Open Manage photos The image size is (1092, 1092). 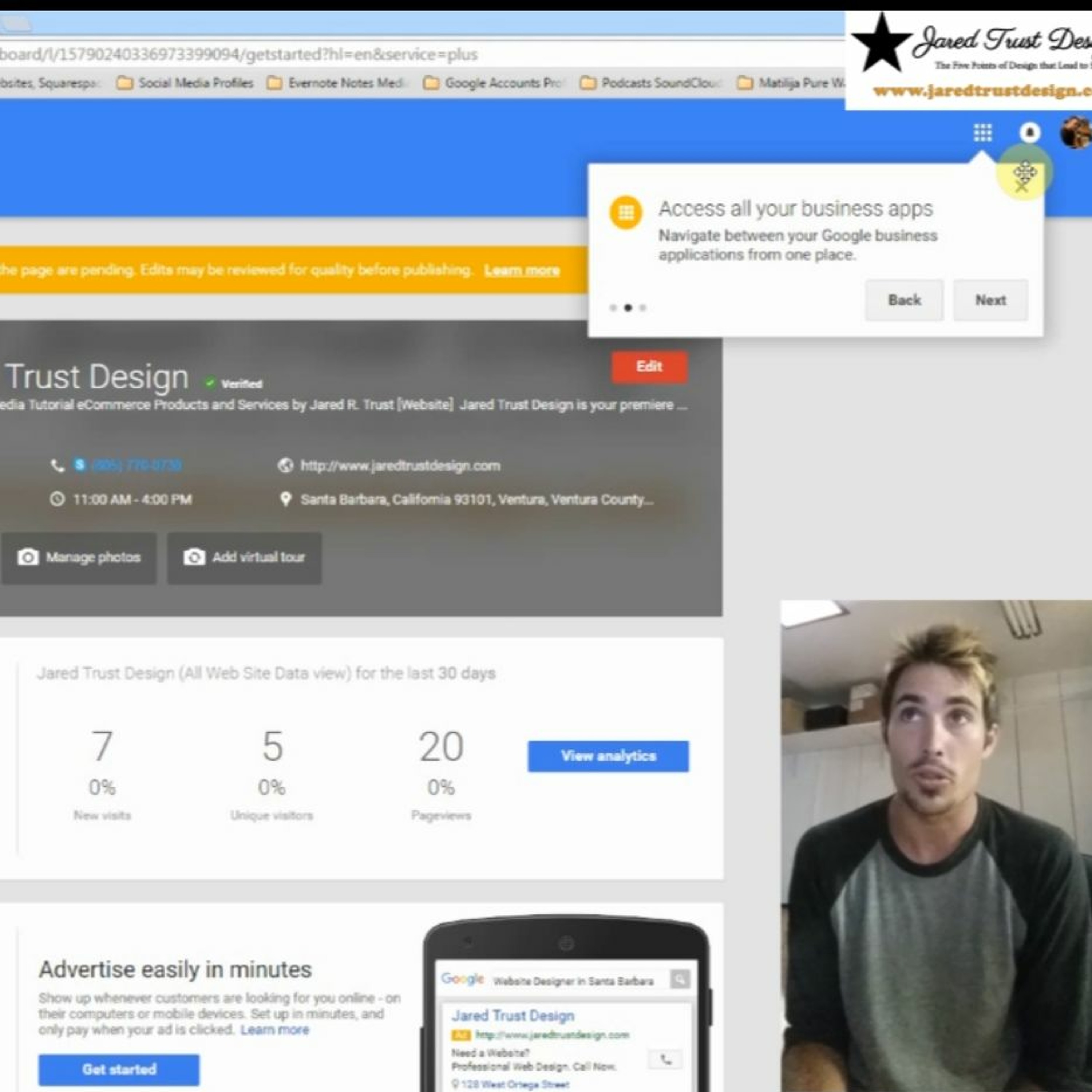coord(79,557)
